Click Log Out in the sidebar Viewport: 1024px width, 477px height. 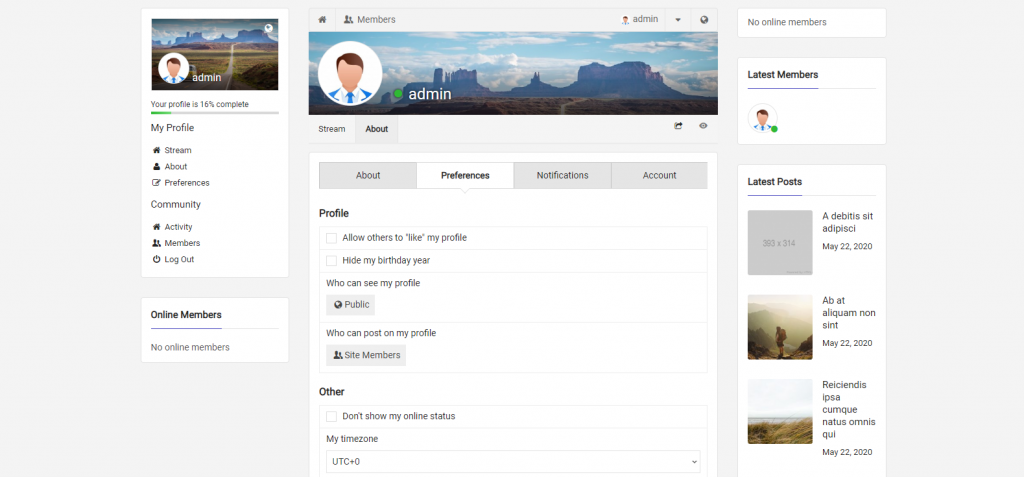179,259
